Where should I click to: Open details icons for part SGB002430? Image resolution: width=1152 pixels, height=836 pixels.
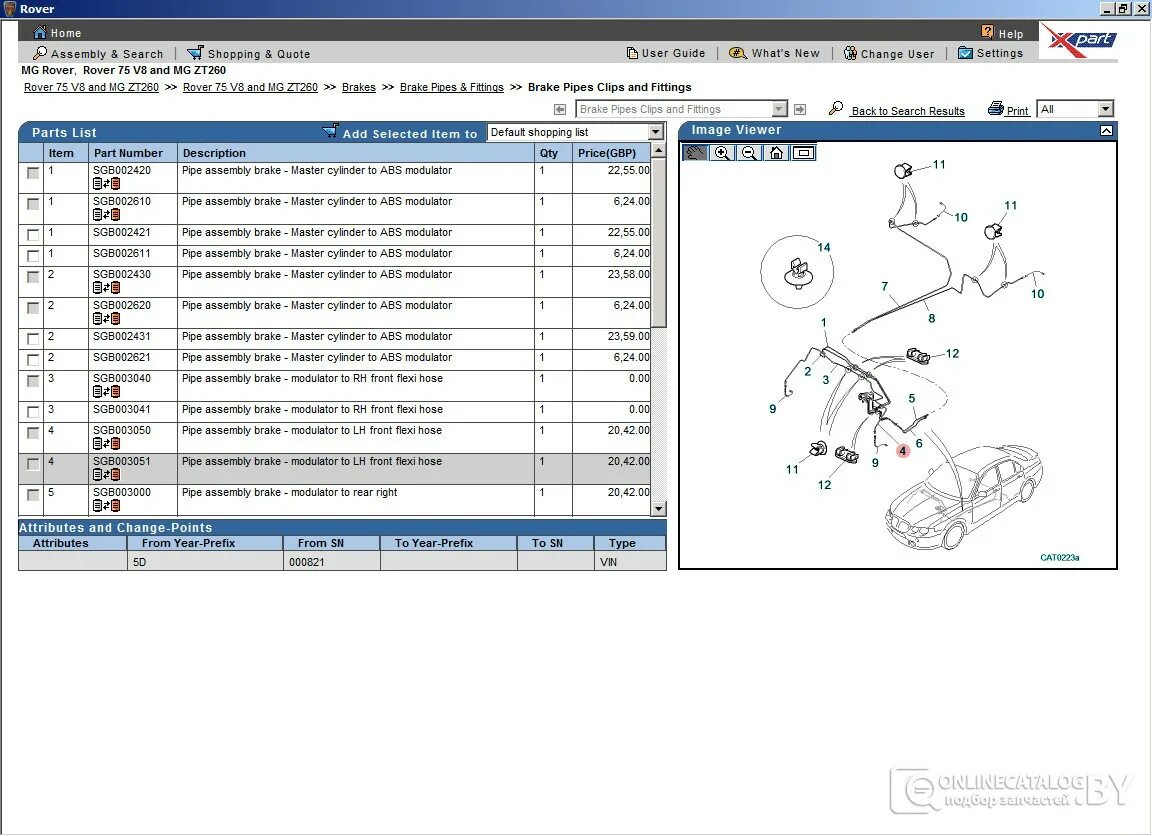tap(107, 287)
